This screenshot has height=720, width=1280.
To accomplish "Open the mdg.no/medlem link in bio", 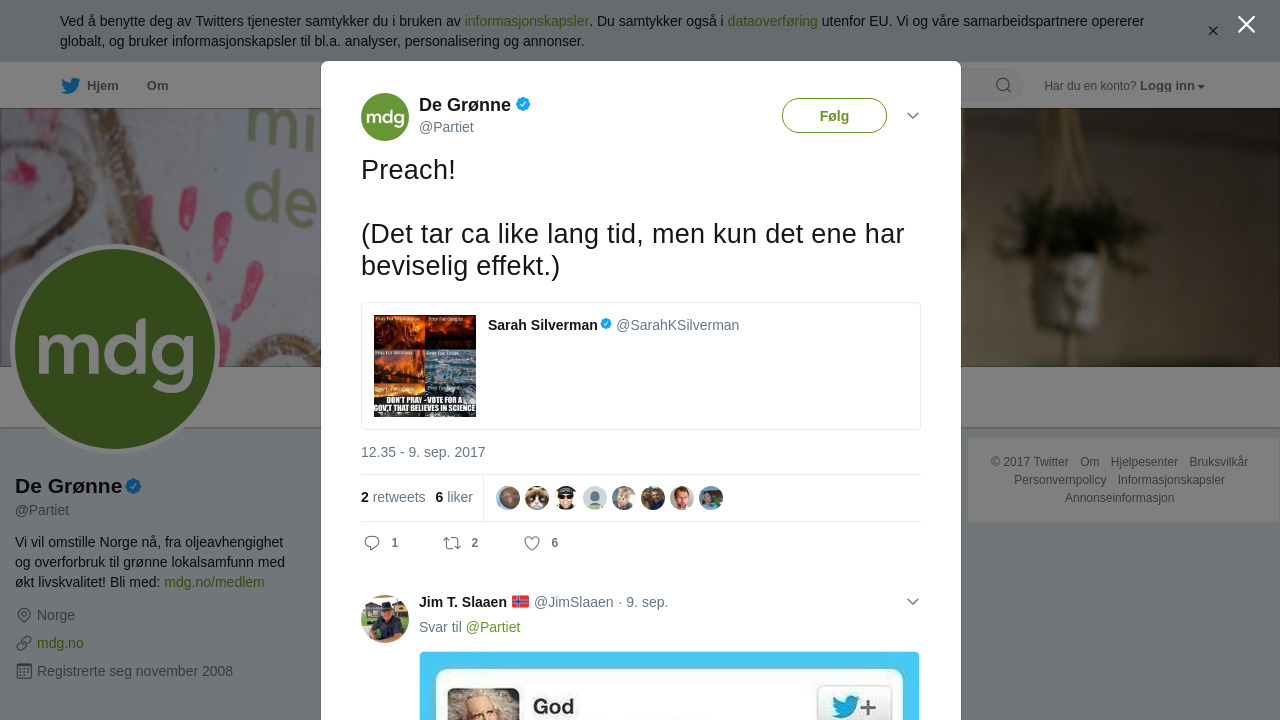I will [214, 582].
